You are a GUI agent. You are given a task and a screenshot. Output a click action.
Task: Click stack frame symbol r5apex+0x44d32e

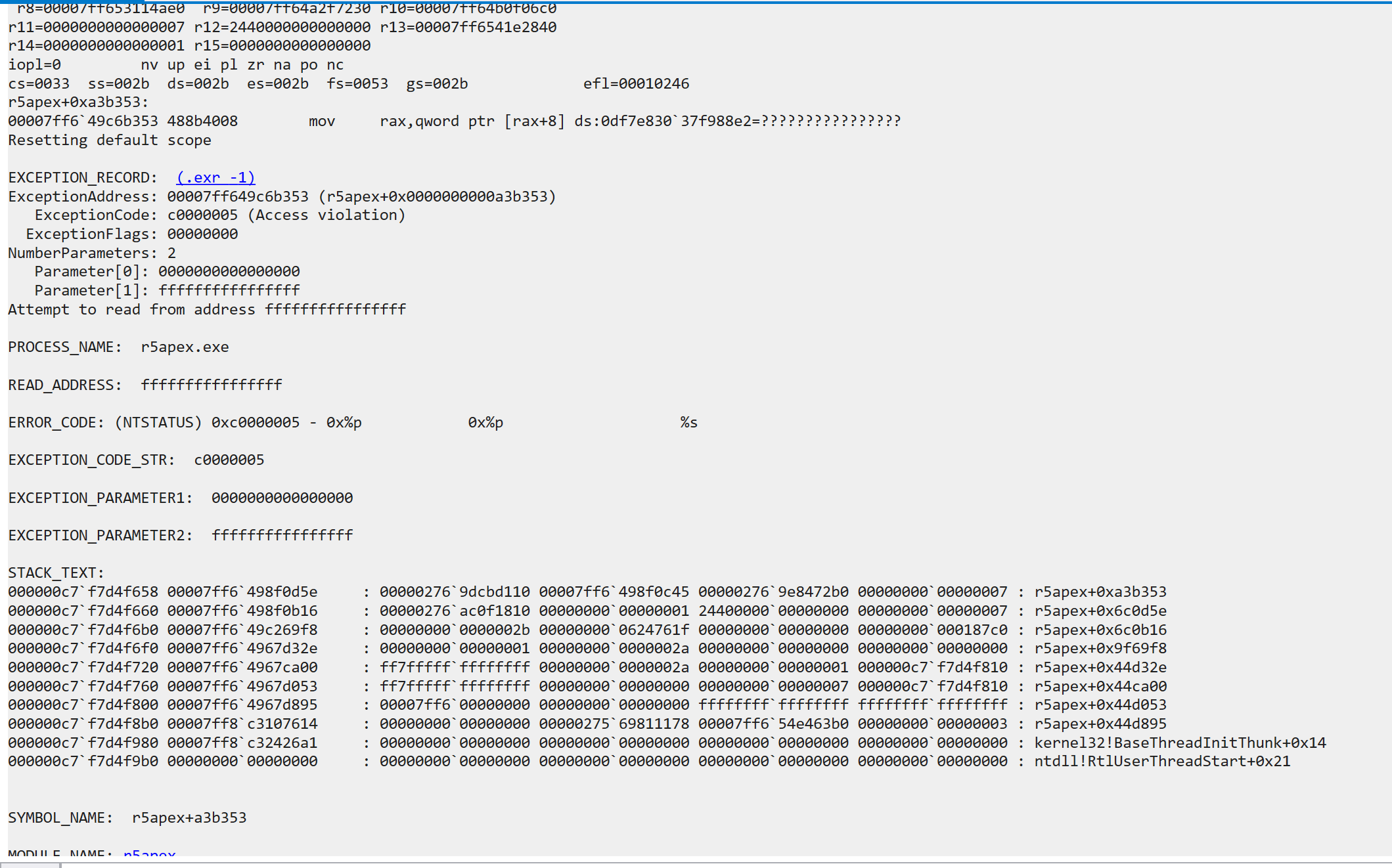click(x=1100, y=668)
